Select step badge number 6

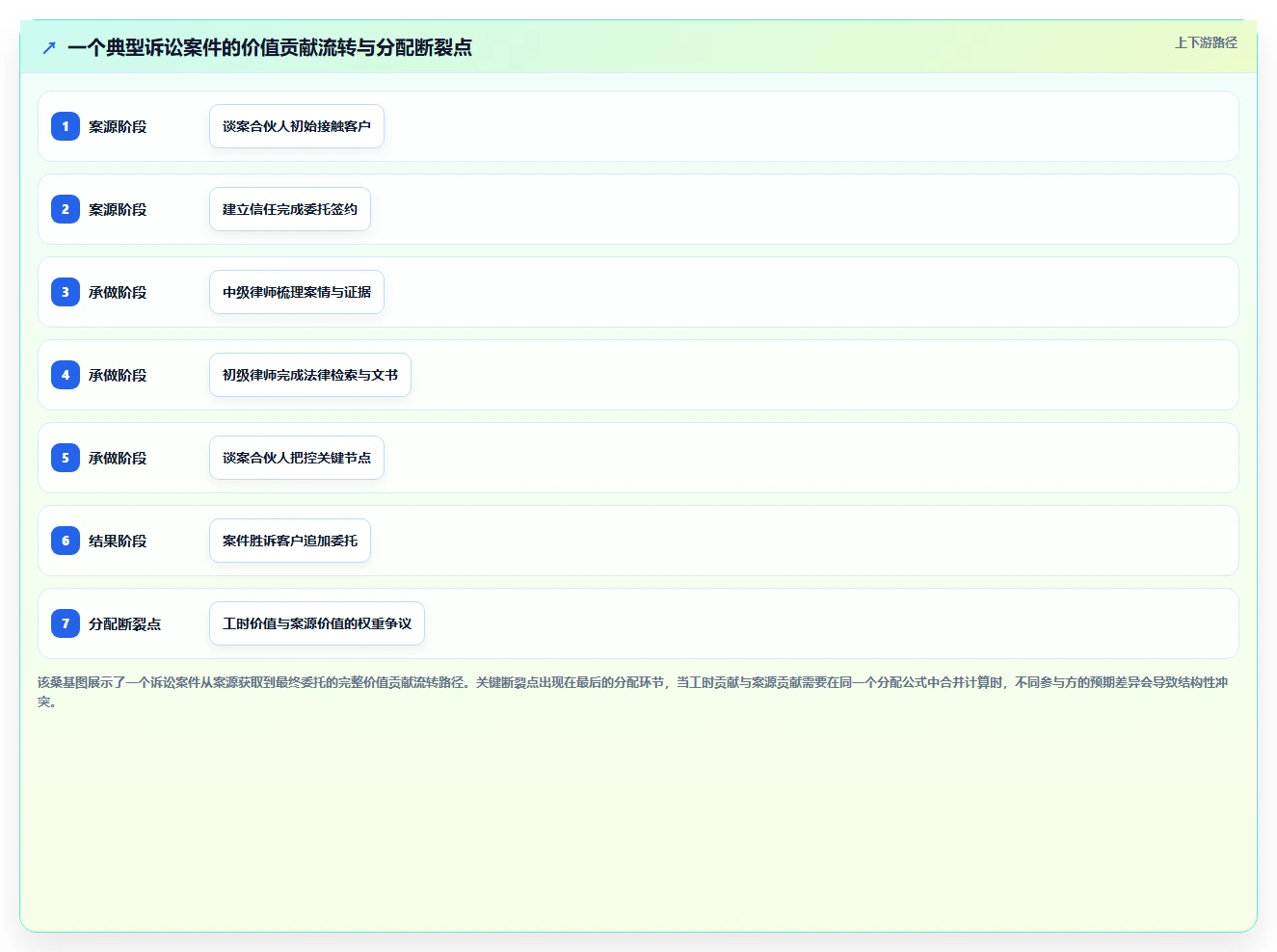pos(66,541)
